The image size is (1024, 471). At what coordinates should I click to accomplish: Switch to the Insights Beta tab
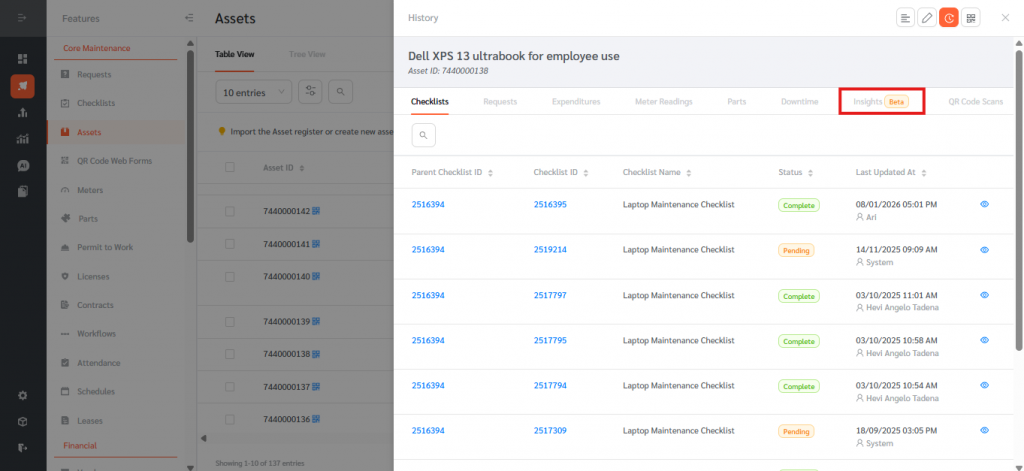[x=880, y=101]
